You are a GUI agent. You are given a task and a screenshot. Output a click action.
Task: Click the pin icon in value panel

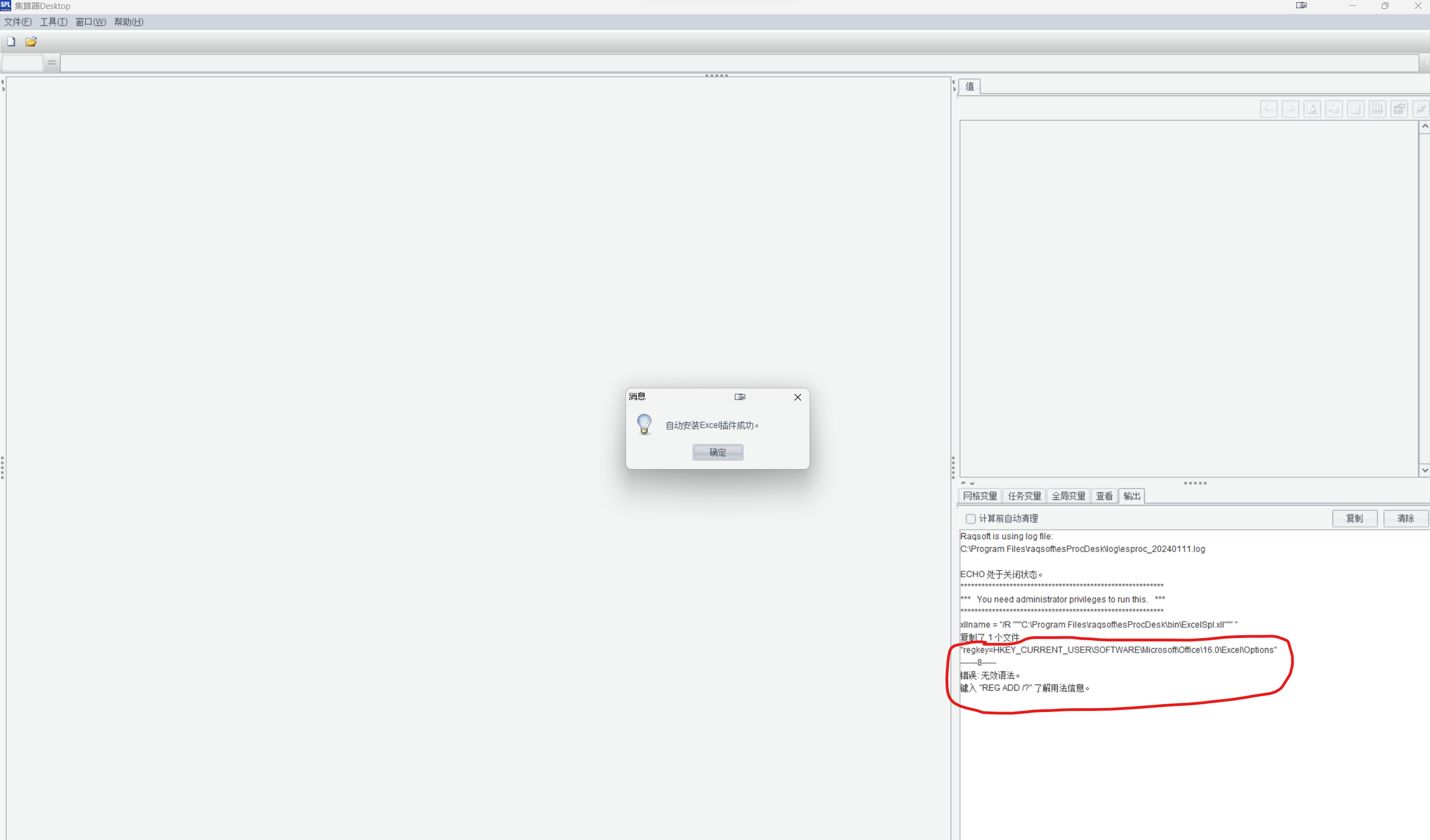(x=1420, y=109)
